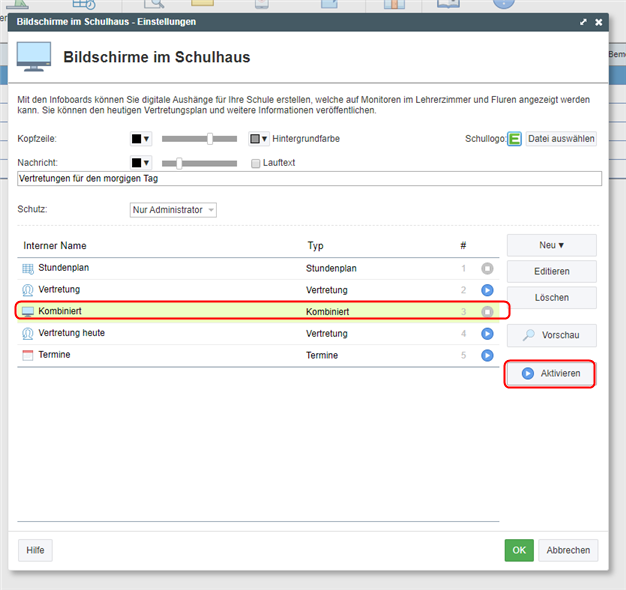The image size is (626, 590).
Task: Select the Vertretung heute list entry
Action: point(72,333)
